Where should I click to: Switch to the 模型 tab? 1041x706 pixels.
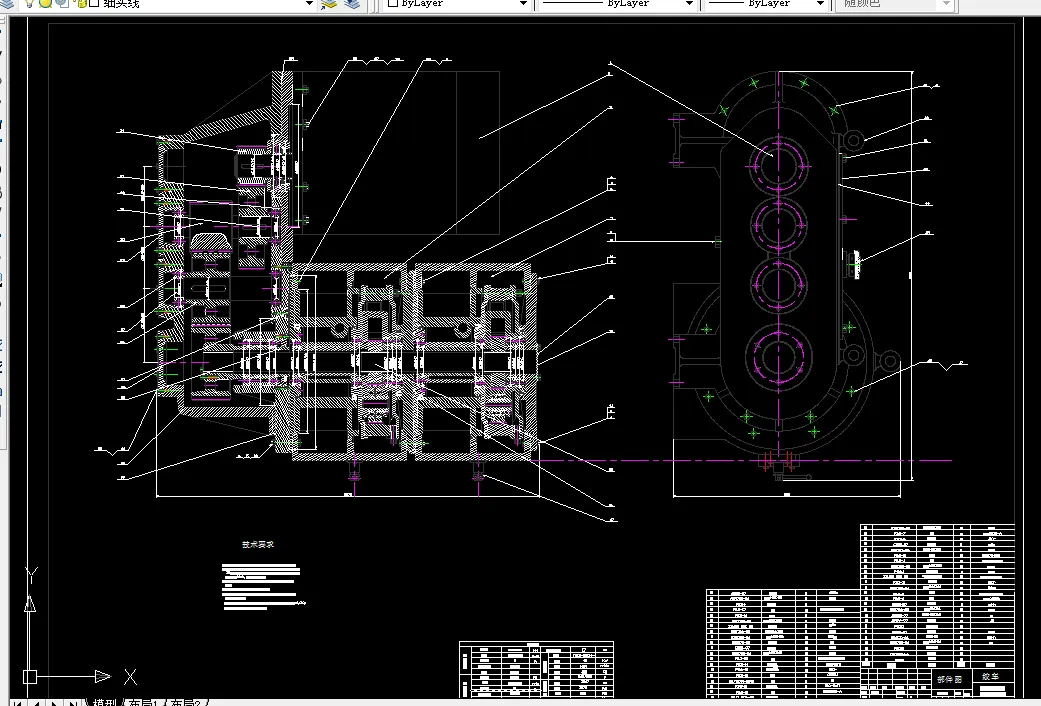pos(104,702)
